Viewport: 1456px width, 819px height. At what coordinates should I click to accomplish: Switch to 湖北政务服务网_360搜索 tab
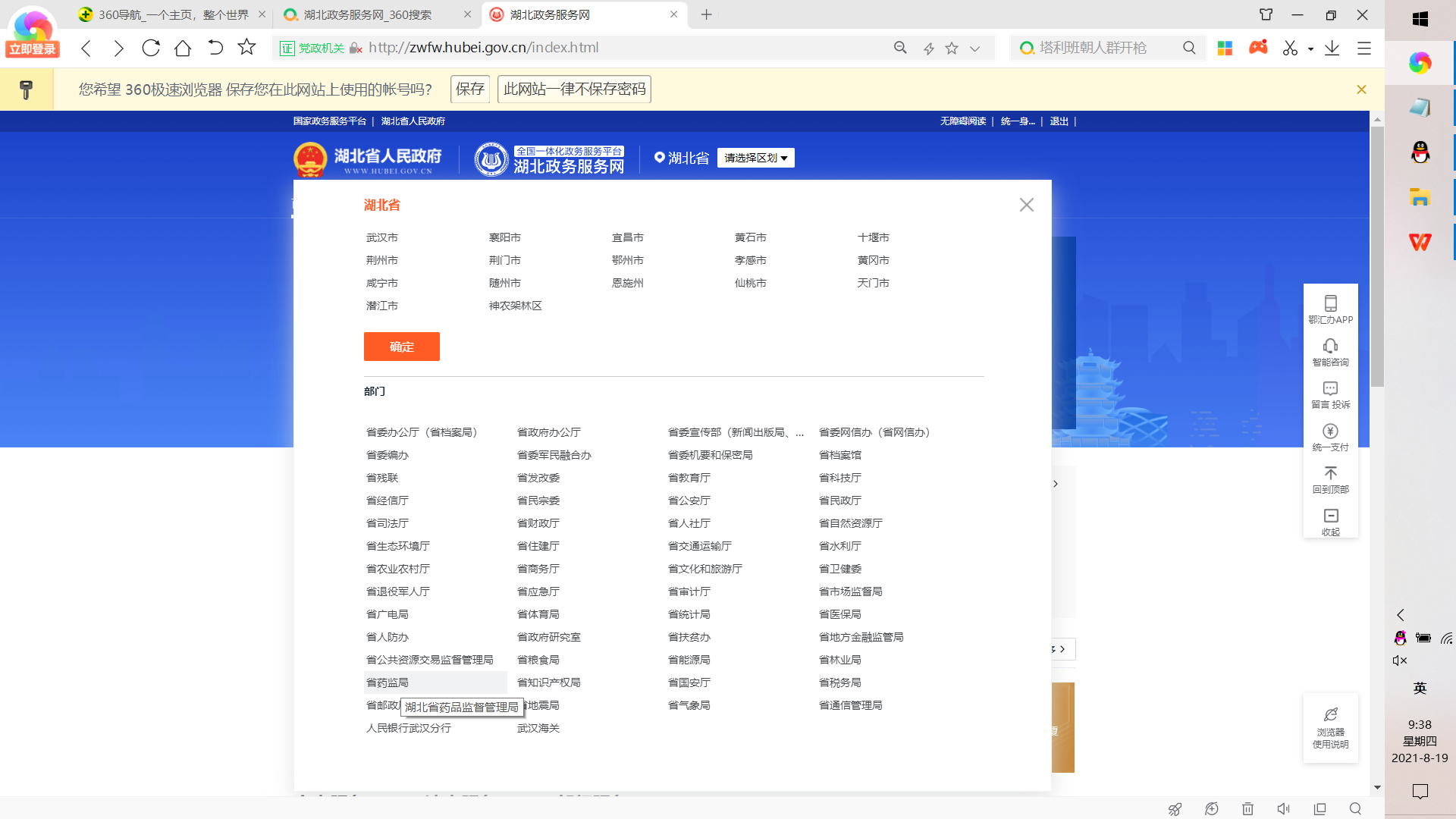(368, 14)
